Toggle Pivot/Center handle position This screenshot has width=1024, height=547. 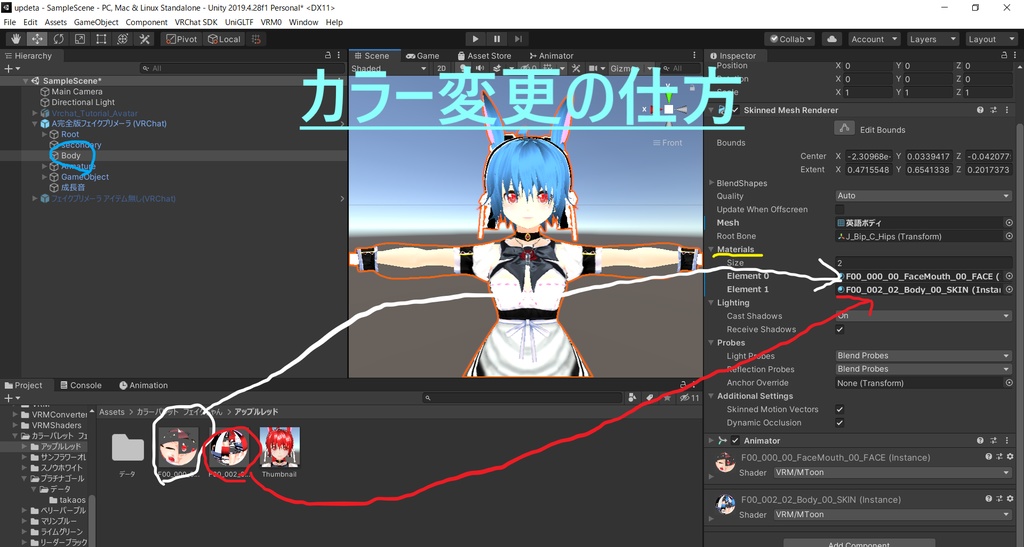pyautogui.click(x=181, y=39)
